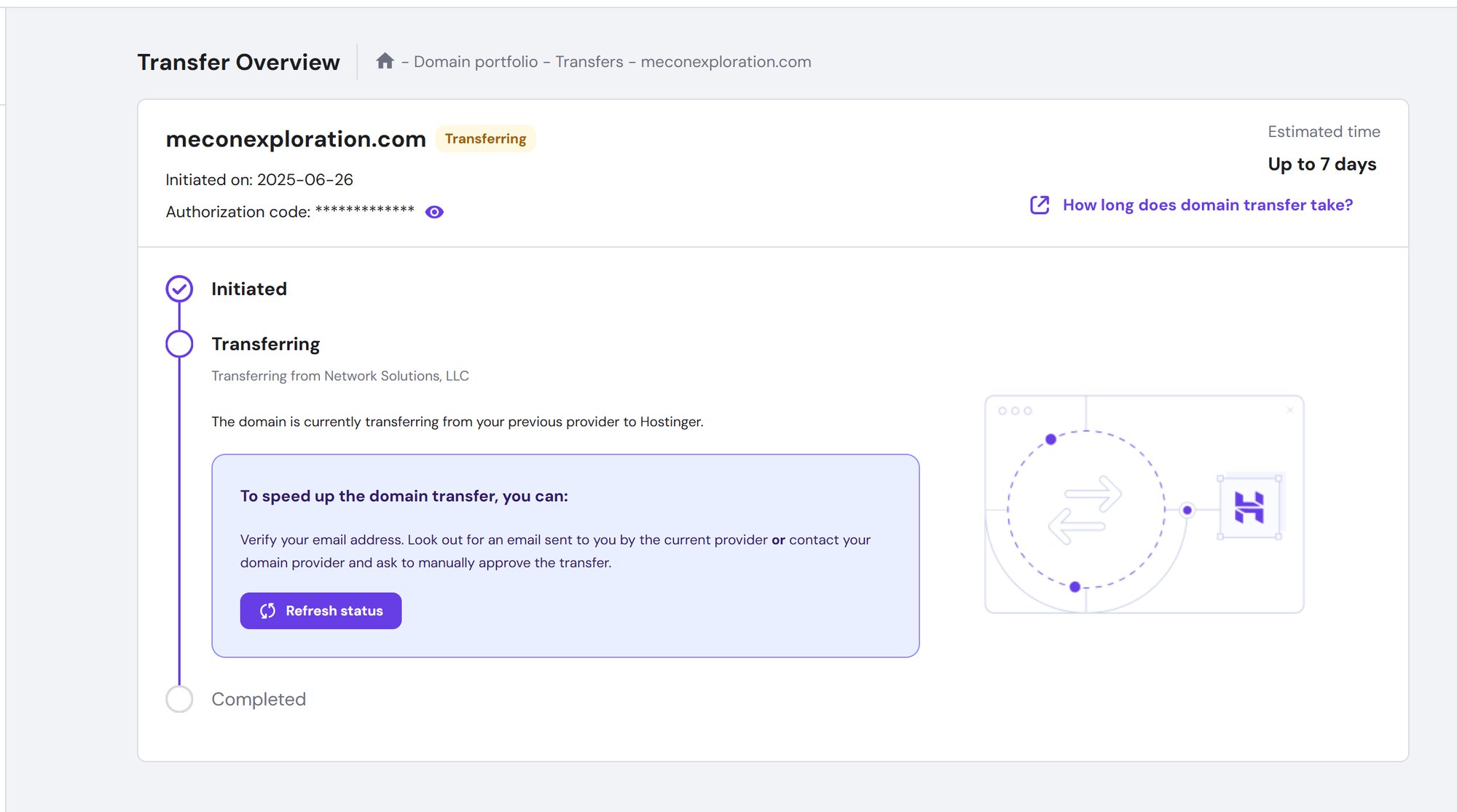Click the Completed step empty circle
The height and width of the screenshot is (812, 1457).
click(x=179, y=699)
